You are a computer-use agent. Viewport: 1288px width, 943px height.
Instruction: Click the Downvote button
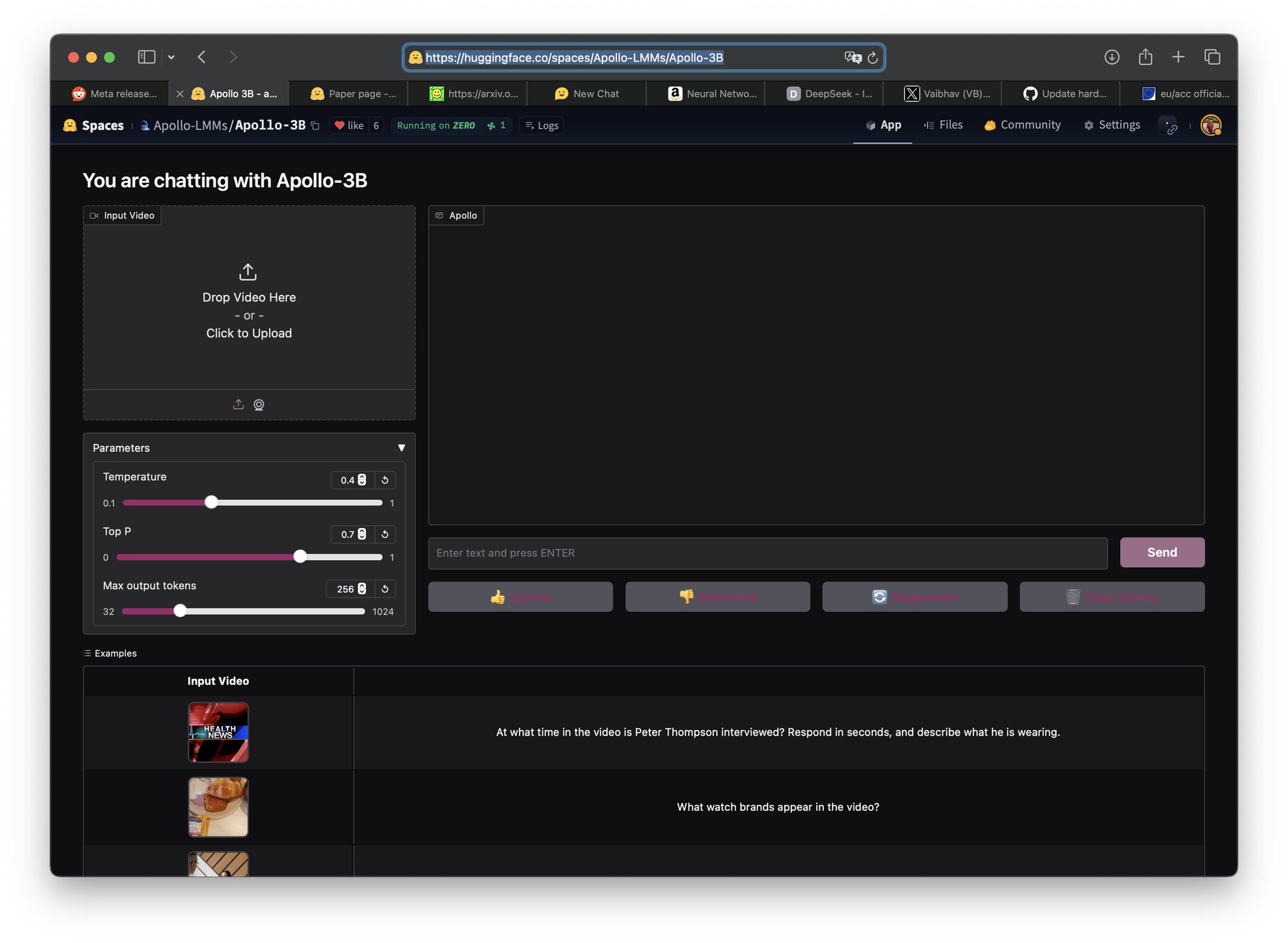tap(718, 597)
